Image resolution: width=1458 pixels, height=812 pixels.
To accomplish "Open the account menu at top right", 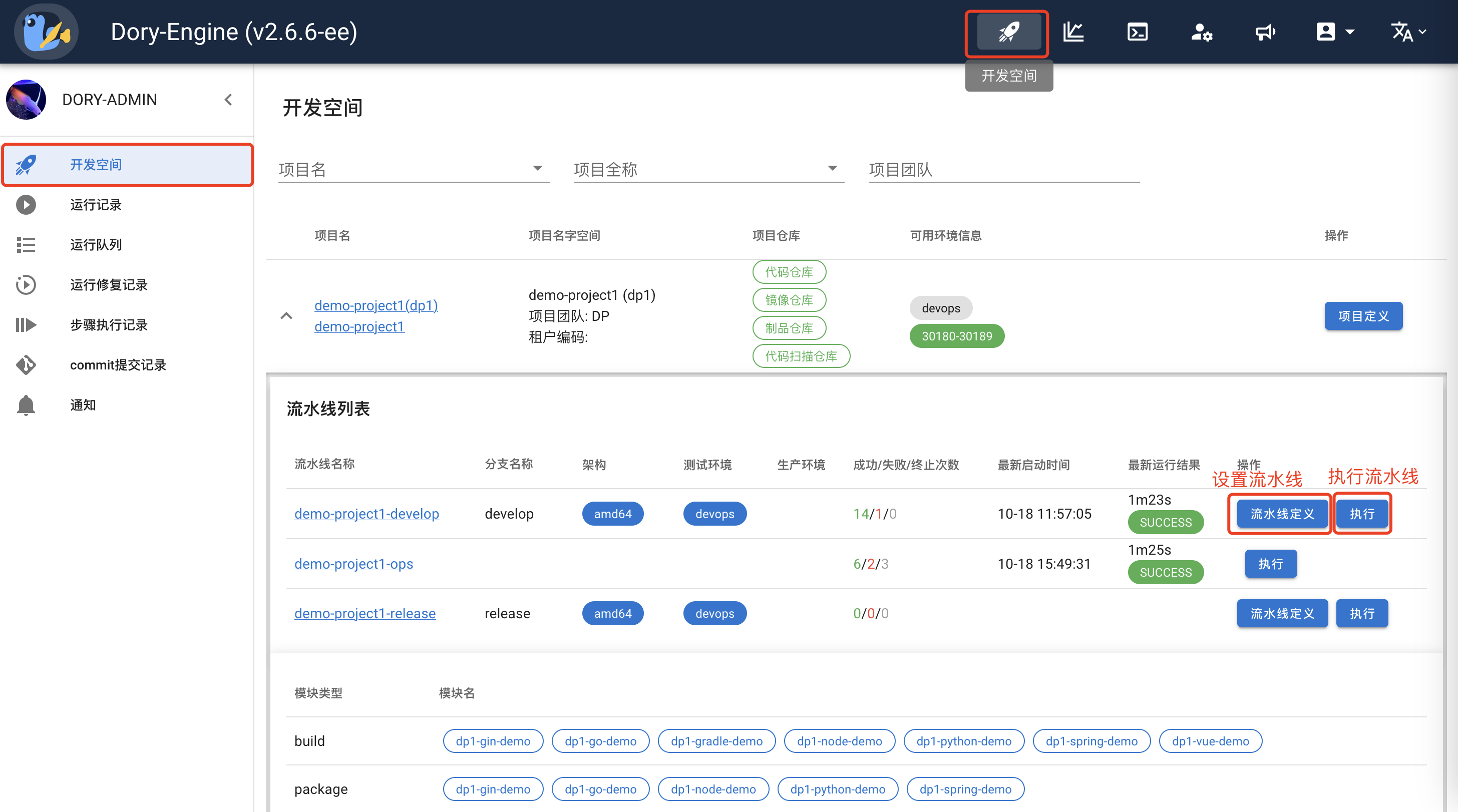I will point(1334,32).
